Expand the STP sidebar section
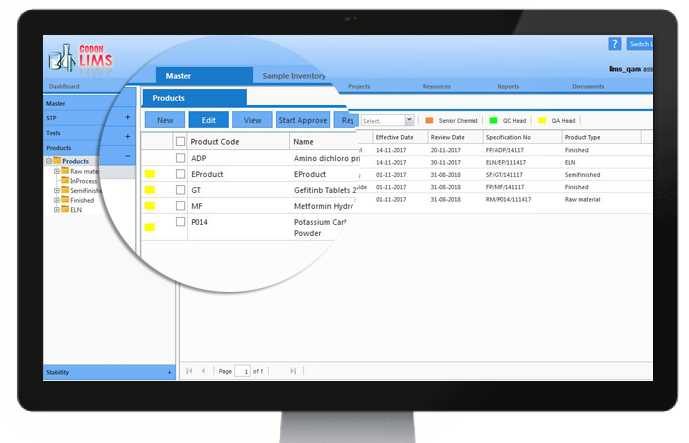Image resolution: width=689 pixels, height=443 pixels. (x=127, y=118)
